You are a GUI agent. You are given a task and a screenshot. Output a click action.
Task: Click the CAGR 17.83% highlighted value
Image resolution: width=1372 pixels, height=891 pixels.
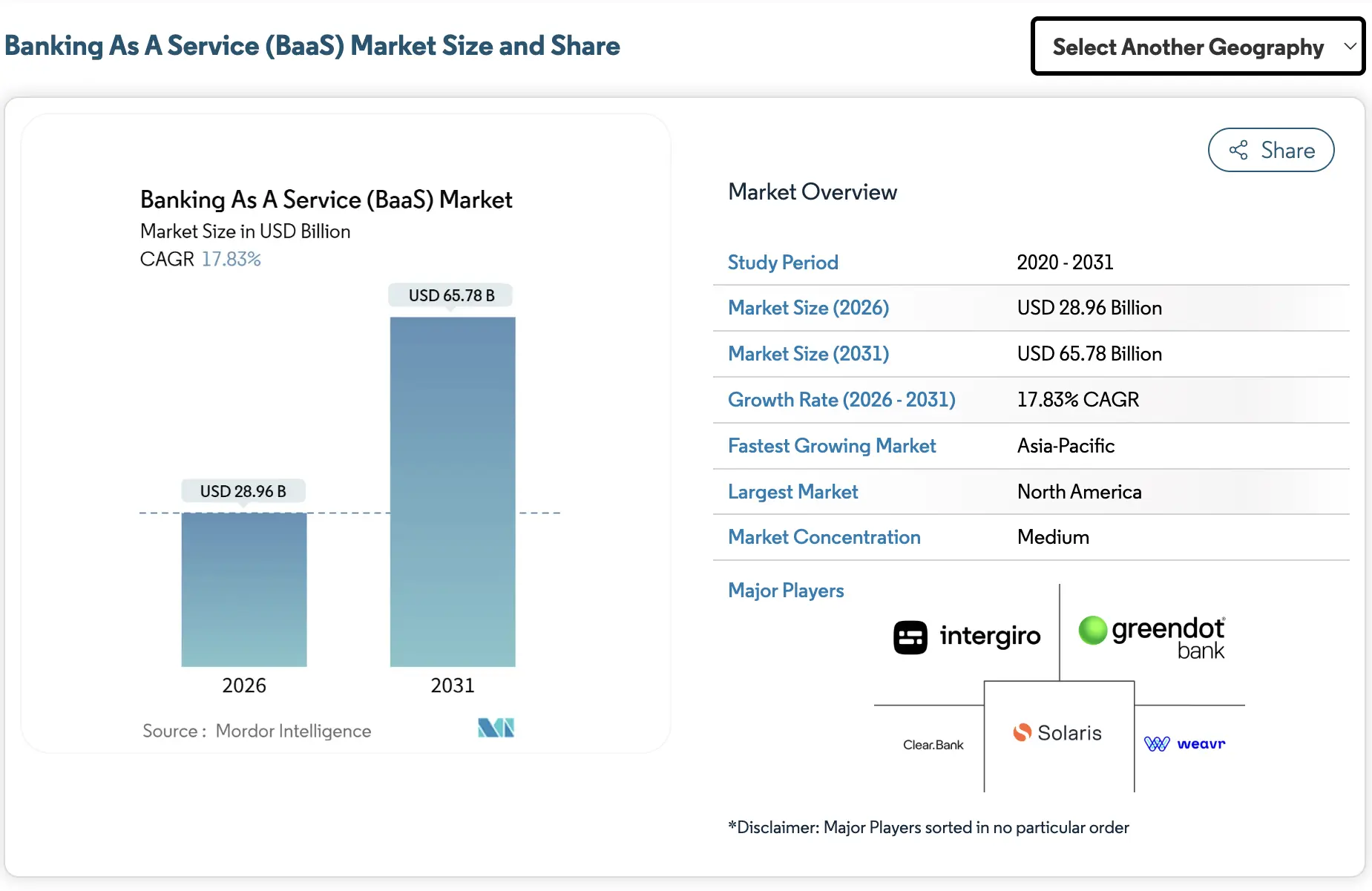[x=231, y=259]
